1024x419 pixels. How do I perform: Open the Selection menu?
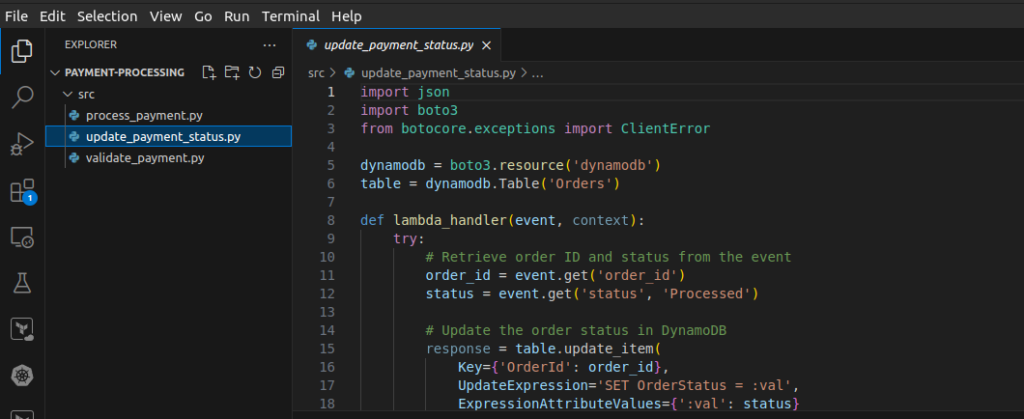click(107, 16)
